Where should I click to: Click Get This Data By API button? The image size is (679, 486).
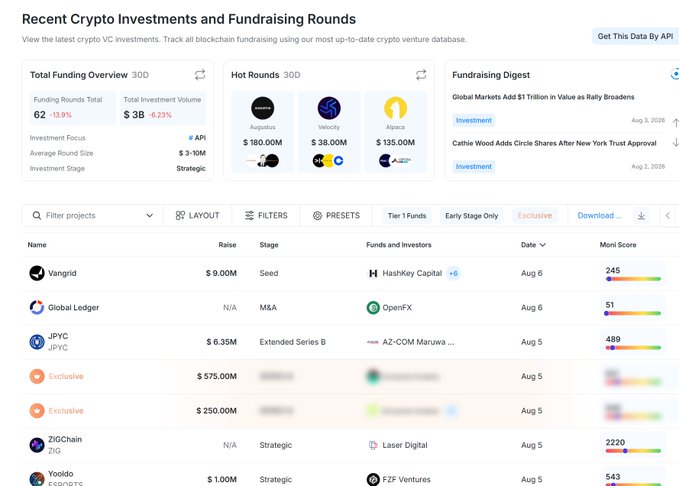pos(635,36)
